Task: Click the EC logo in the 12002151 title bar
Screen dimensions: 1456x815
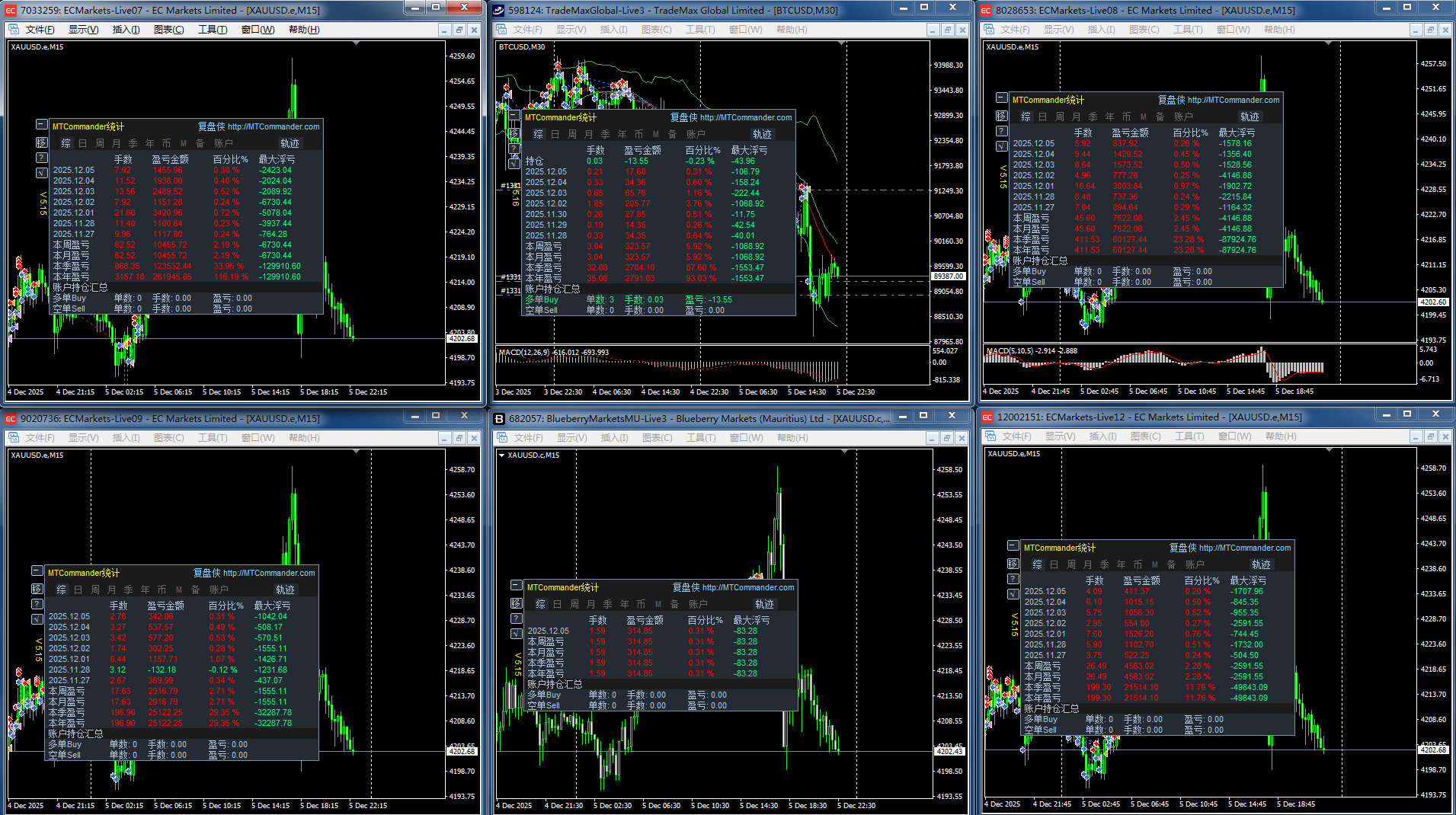Action: click(x=987, y=417)
